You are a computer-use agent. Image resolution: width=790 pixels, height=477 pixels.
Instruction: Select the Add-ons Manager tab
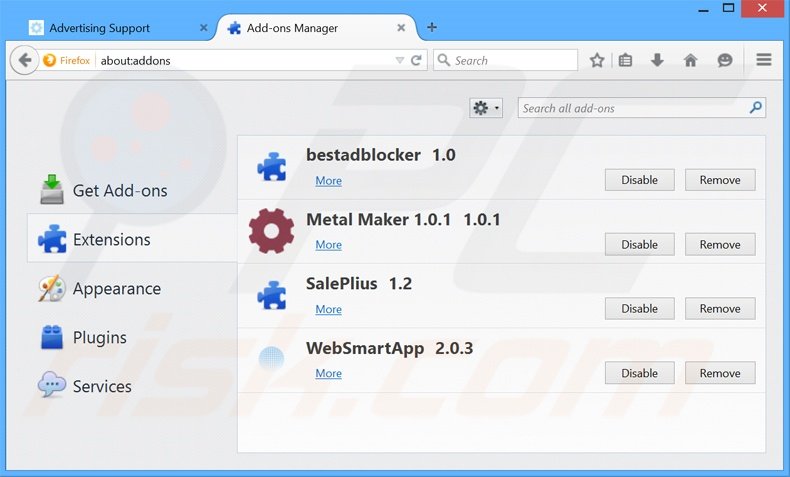(x=316, y=28)
